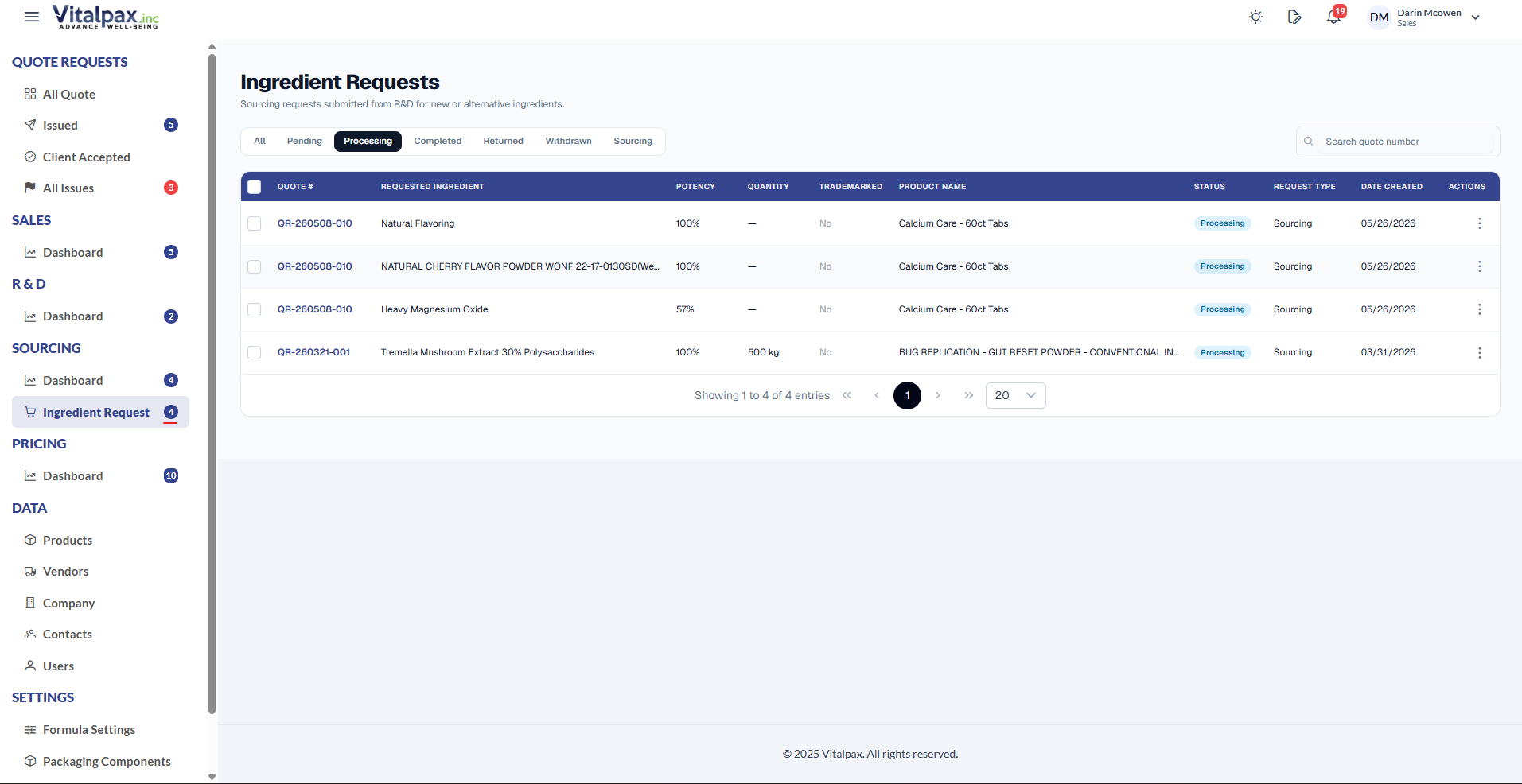Open the Pricing Dashboard
This screenshot has height=784, width=1522.
[100, 475]
